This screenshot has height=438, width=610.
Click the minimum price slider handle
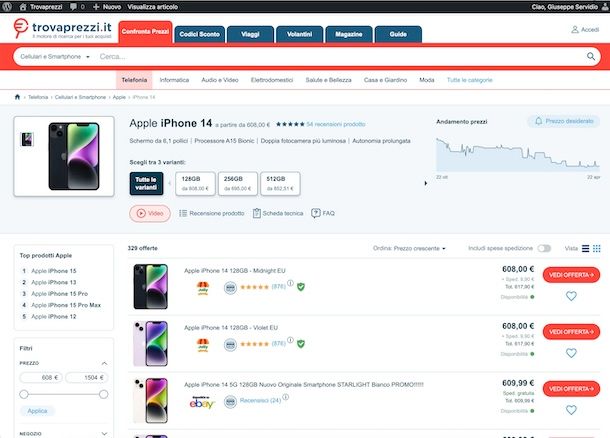click(24, 394)
